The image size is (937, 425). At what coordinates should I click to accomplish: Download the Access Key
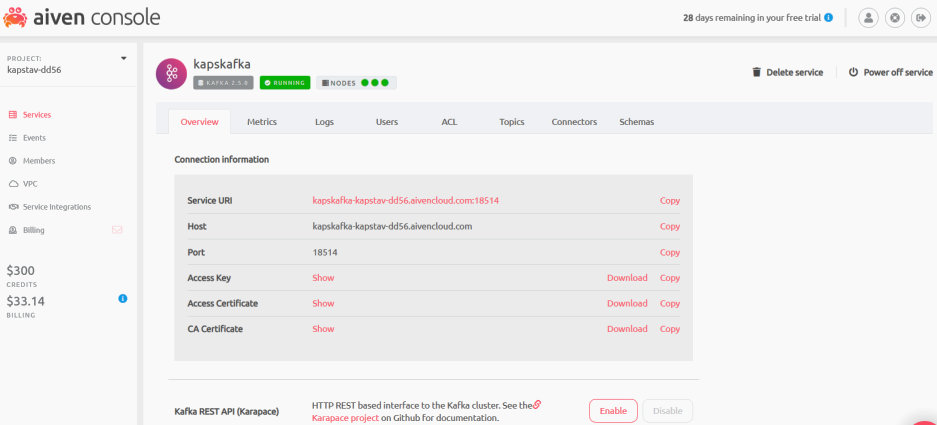[x=627, y=278]
